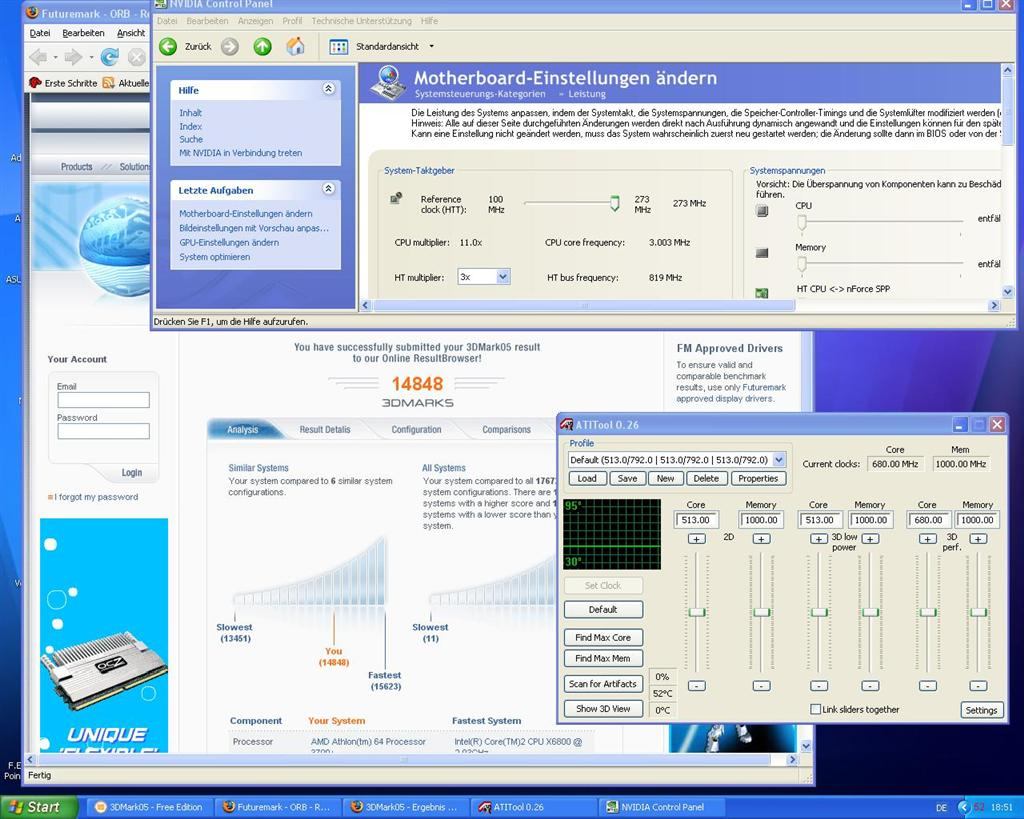Screen dimensions: 1024x819
Task: Open the home icon in NVIDIA Control Panel
Action: pos(295,46)
